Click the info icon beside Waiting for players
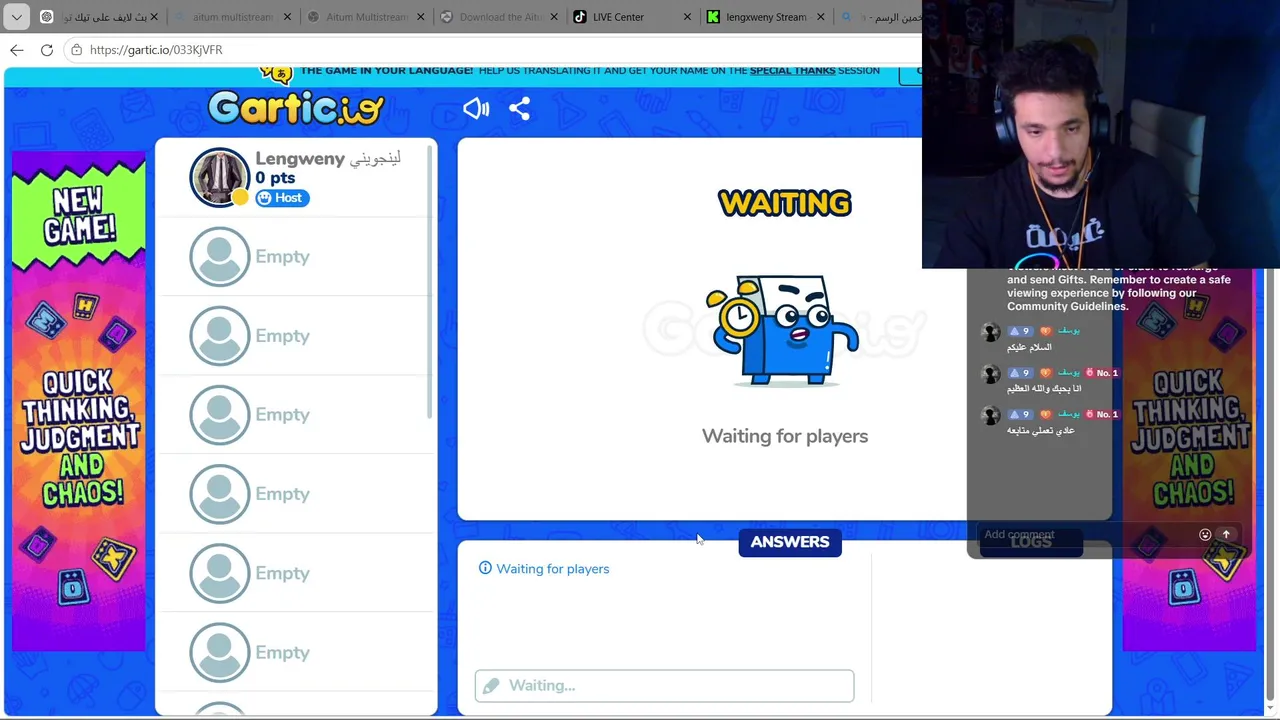Viewport: 1280px width, 720px height. tap(485, 568)
